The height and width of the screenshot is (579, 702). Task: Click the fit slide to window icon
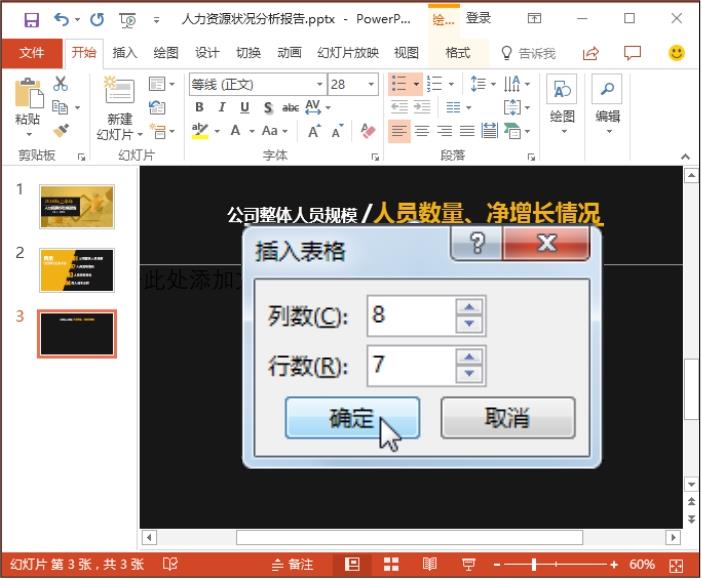[676, 565]
